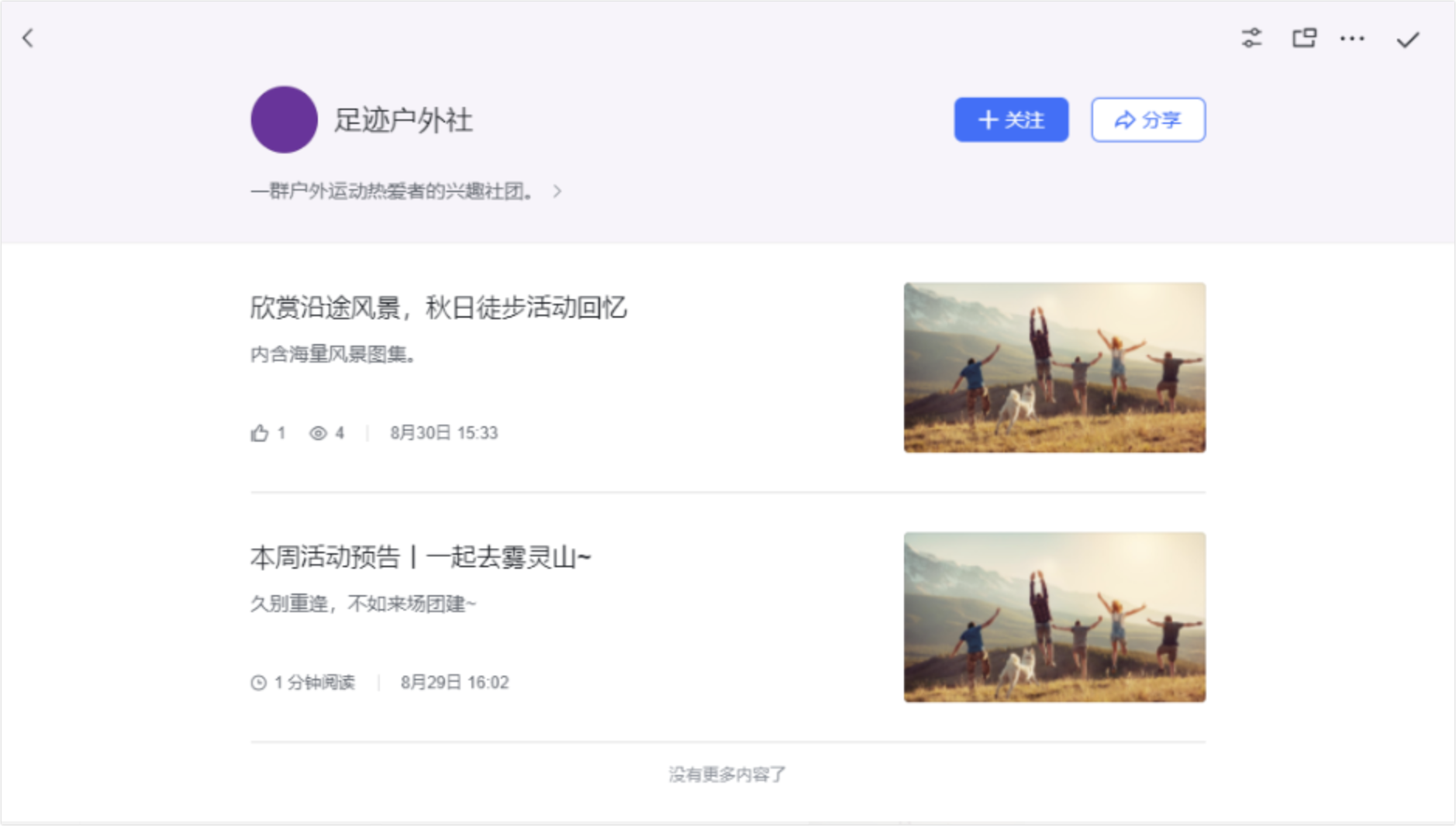Image resolution: width=1456 pixels, height=826 pixels.
Task: Open the menu behind the ellipsis button
Action: [1353, 38]
